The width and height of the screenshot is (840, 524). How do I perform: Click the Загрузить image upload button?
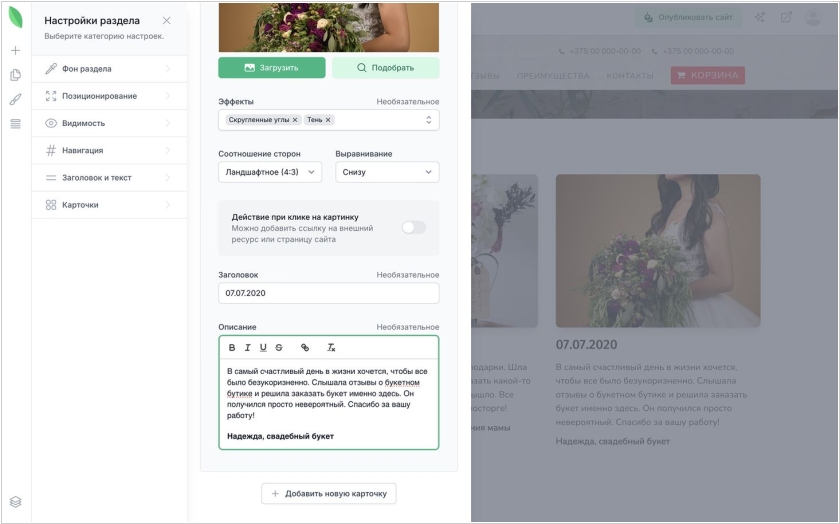(x=272, y=68)
